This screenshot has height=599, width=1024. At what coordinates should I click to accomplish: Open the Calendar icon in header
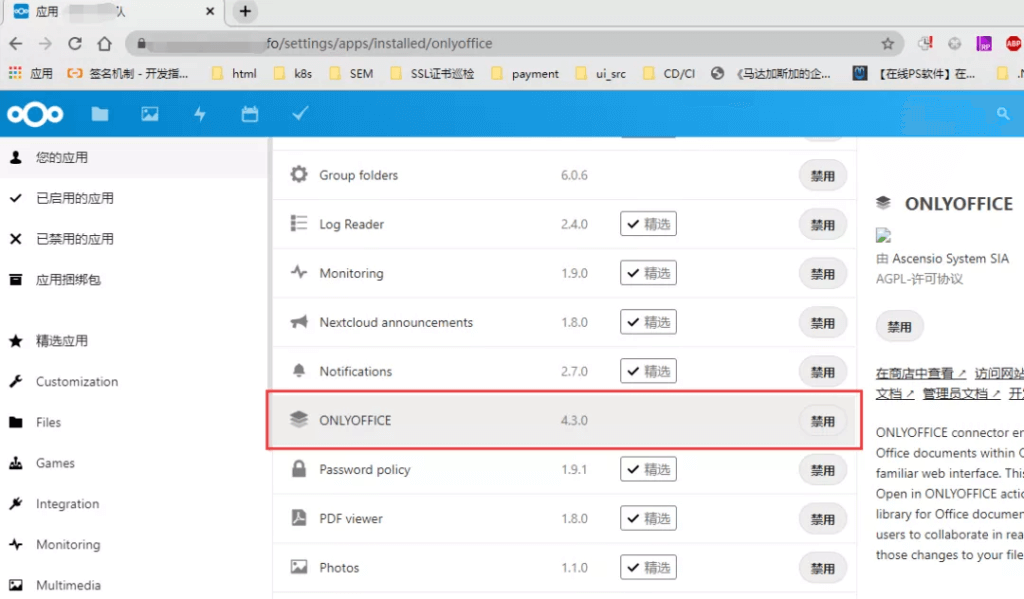coord(249,114)
